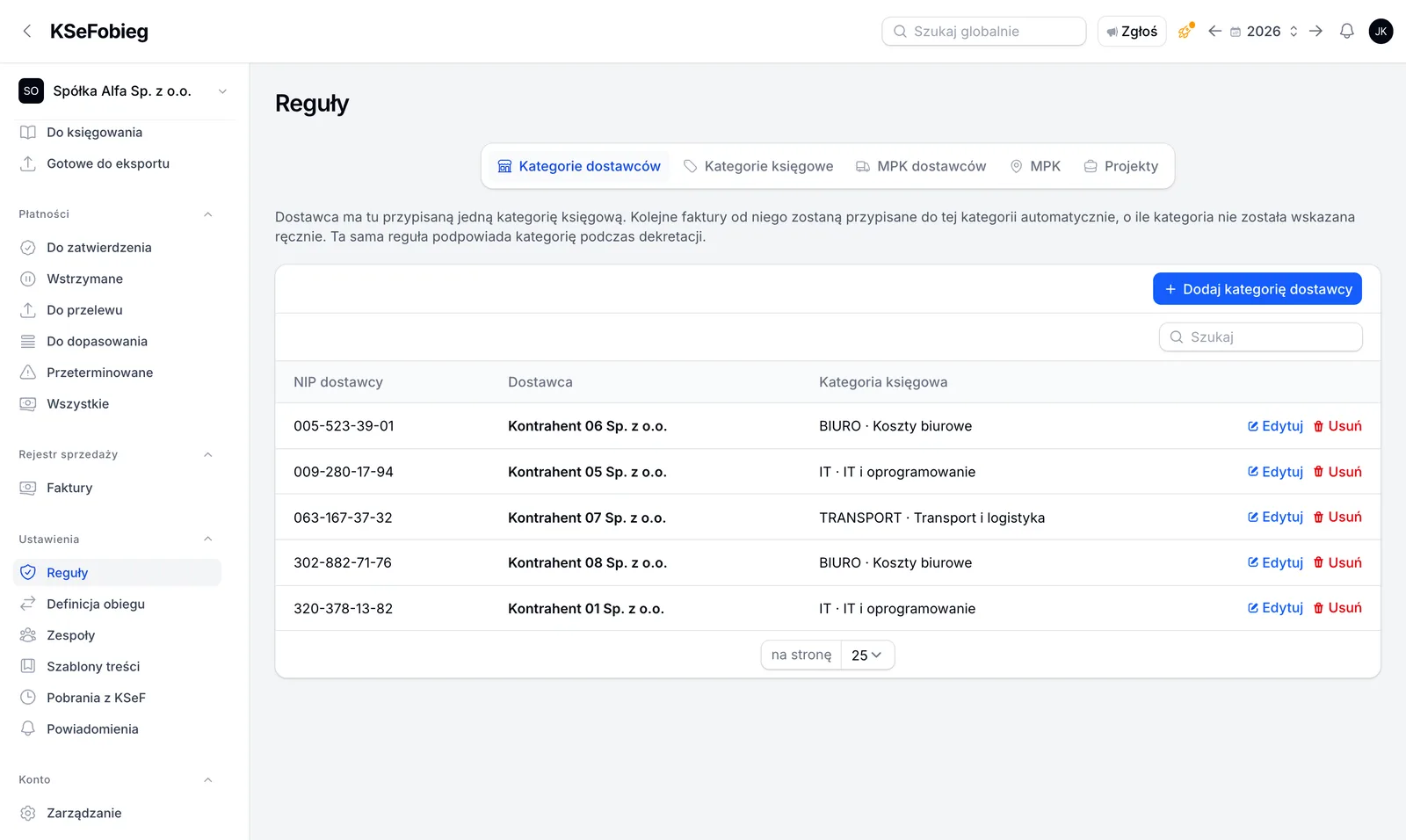This screenshot has height=840, width=1406.
Task: Click Dodaj kategorię dostawcy button
Action: (1257, 289)
